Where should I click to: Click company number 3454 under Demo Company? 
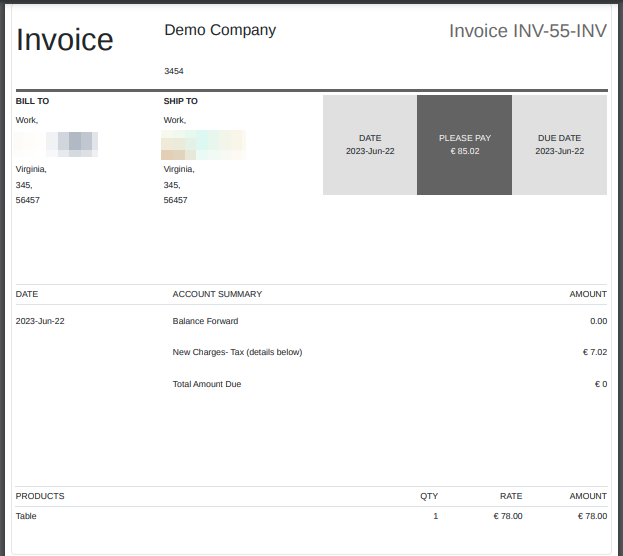(174, 71)
